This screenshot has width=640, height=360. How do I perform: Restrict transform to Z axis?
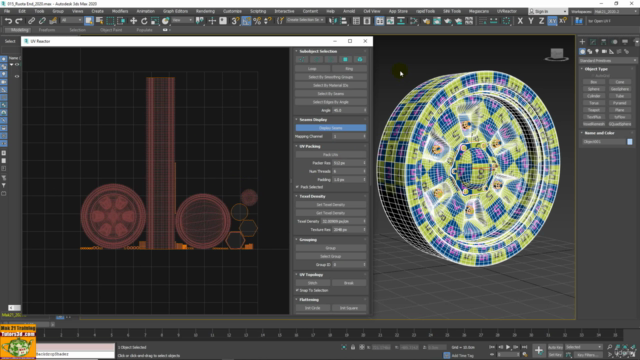coord(541,21)
